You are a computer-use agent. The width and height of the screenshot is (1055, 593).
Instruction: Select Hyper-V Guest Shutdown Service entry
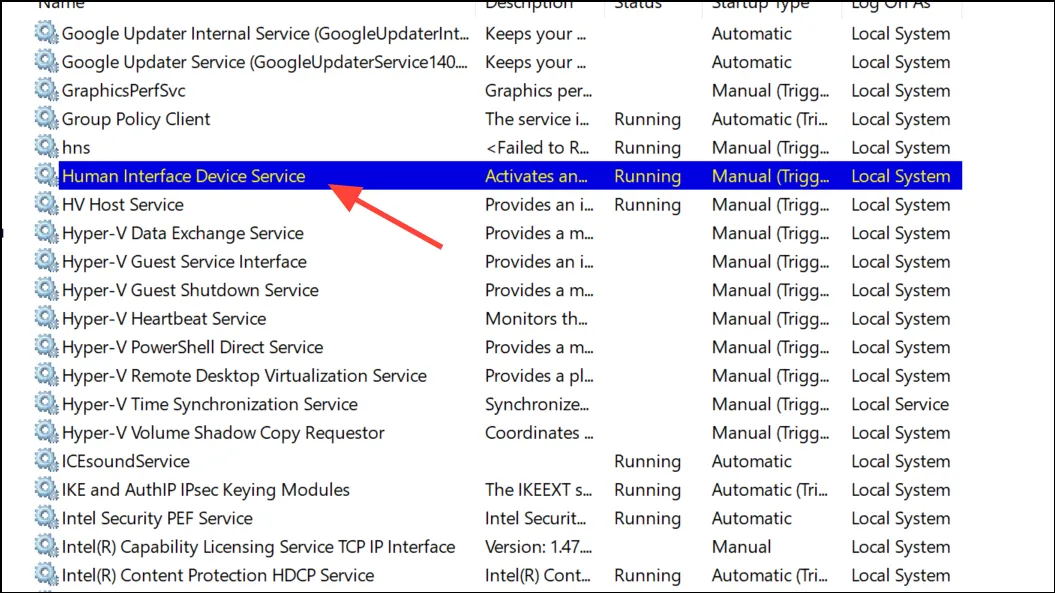498,290
